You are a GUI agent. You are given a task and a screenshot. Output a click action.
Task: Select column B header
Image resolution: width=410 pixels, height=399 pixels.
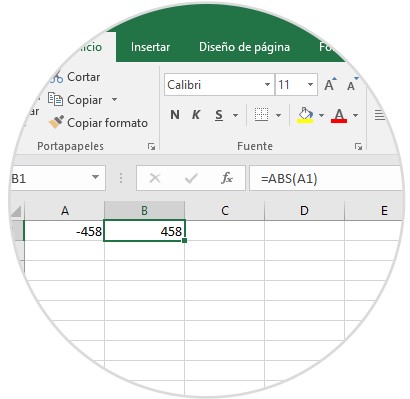coord(144,211)
